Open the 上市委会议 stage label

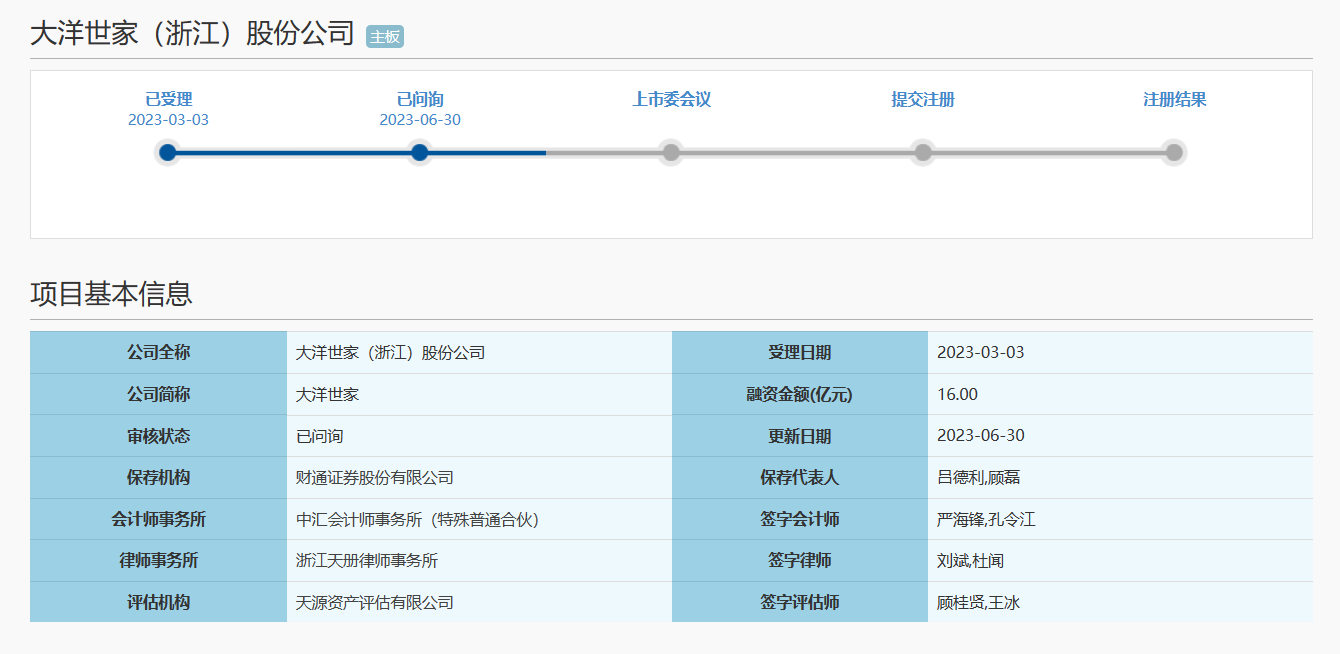(x=671, y=99)
